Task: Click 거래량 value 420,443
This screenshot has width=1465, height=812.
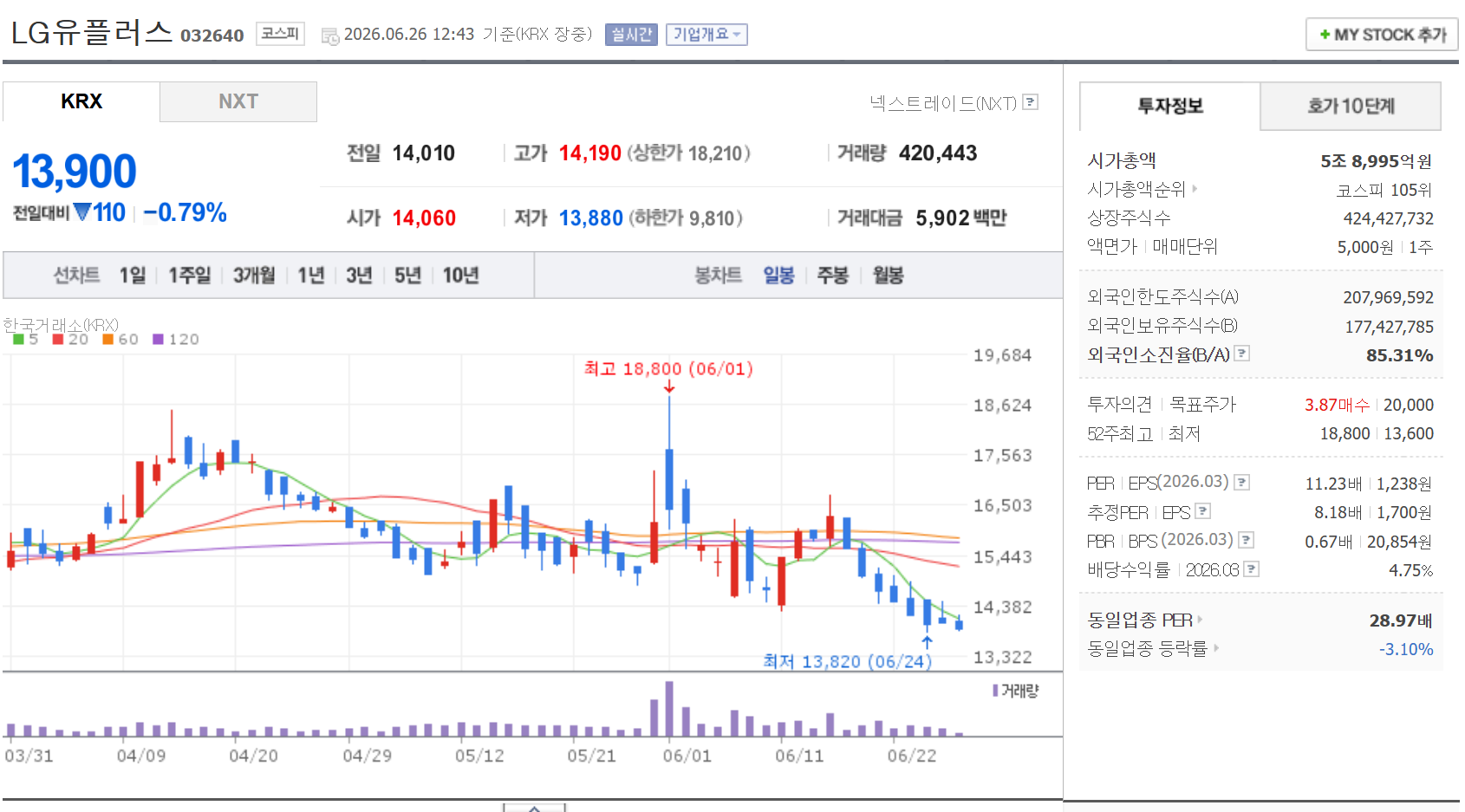Action: tap(938, 153)
